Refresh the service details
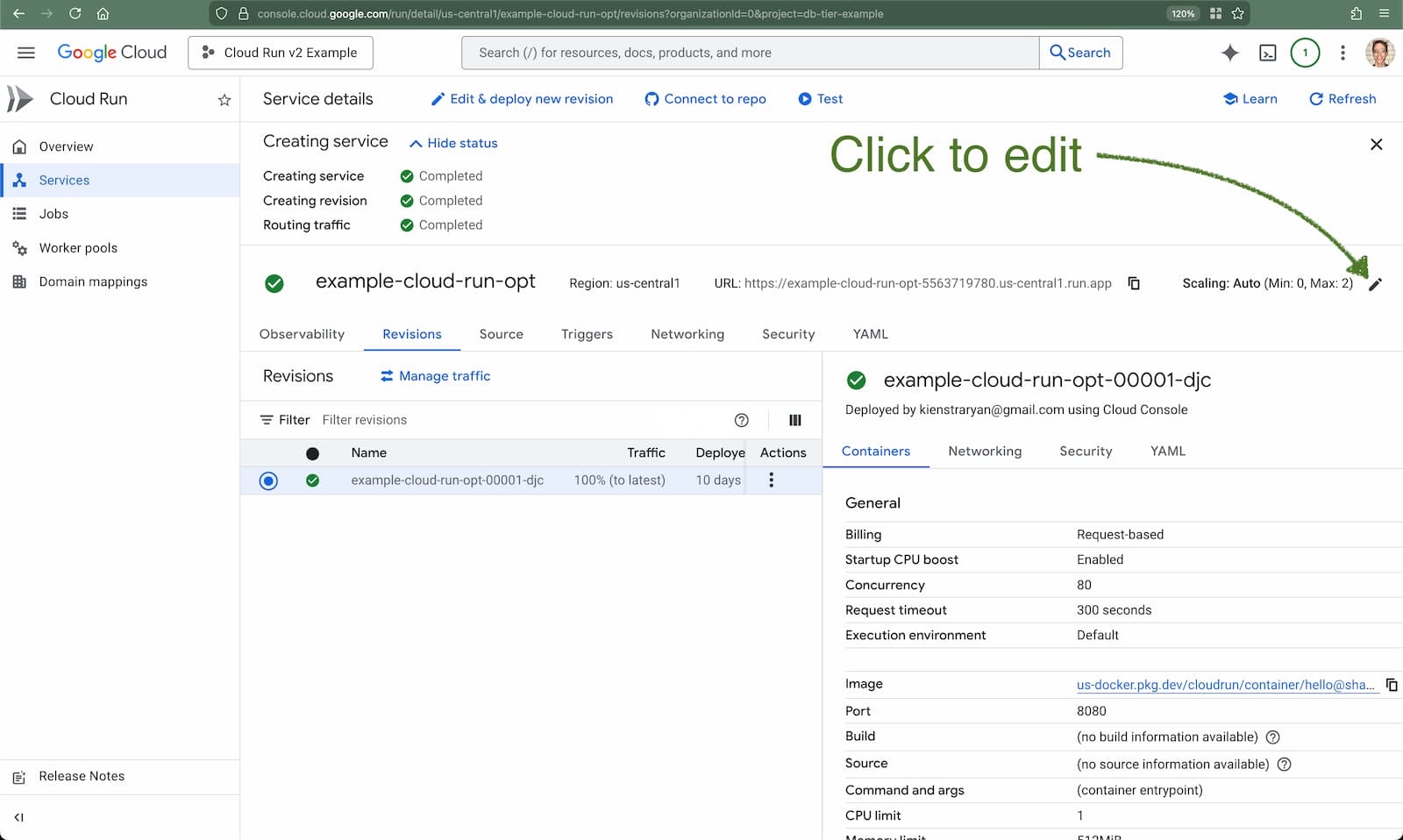 [1342, 99]
